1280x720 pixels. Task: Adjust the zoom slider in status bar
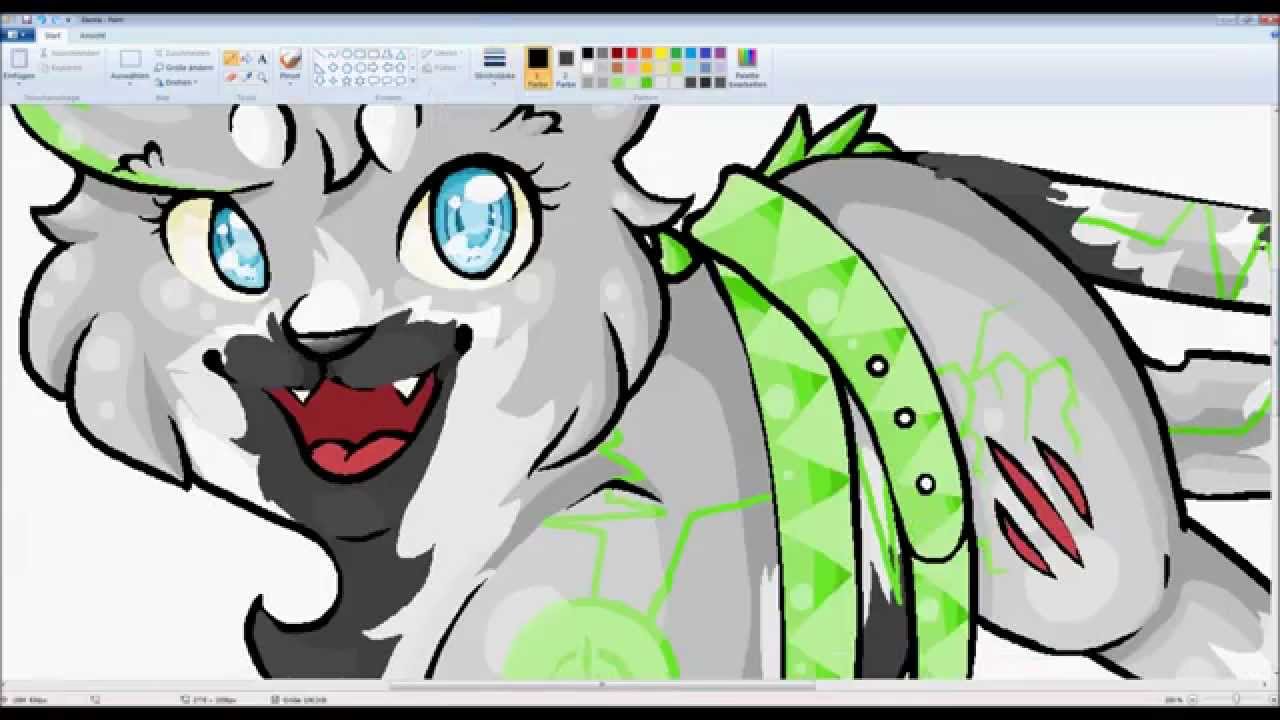[1237, 699]
